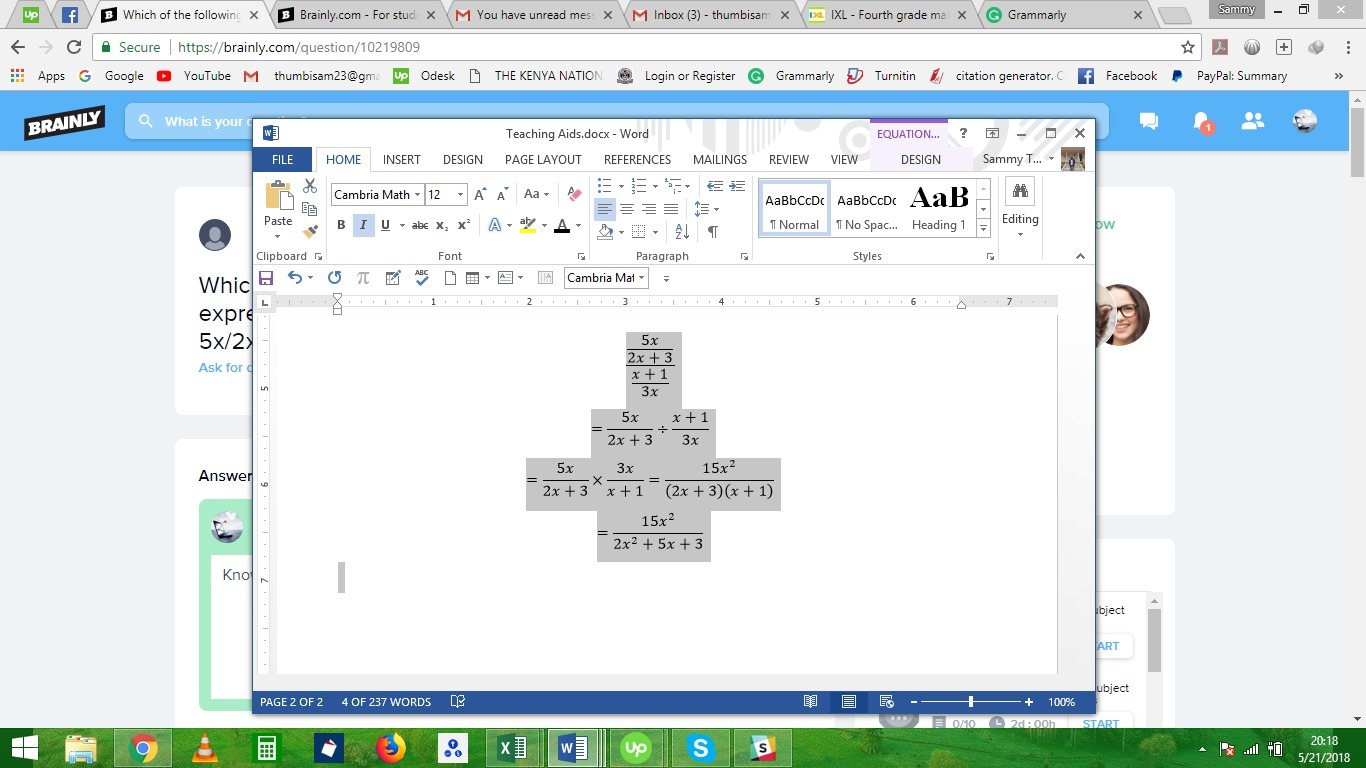
Task: Open Equation Tools DESIGN tab
Action: tap(921, 159)
